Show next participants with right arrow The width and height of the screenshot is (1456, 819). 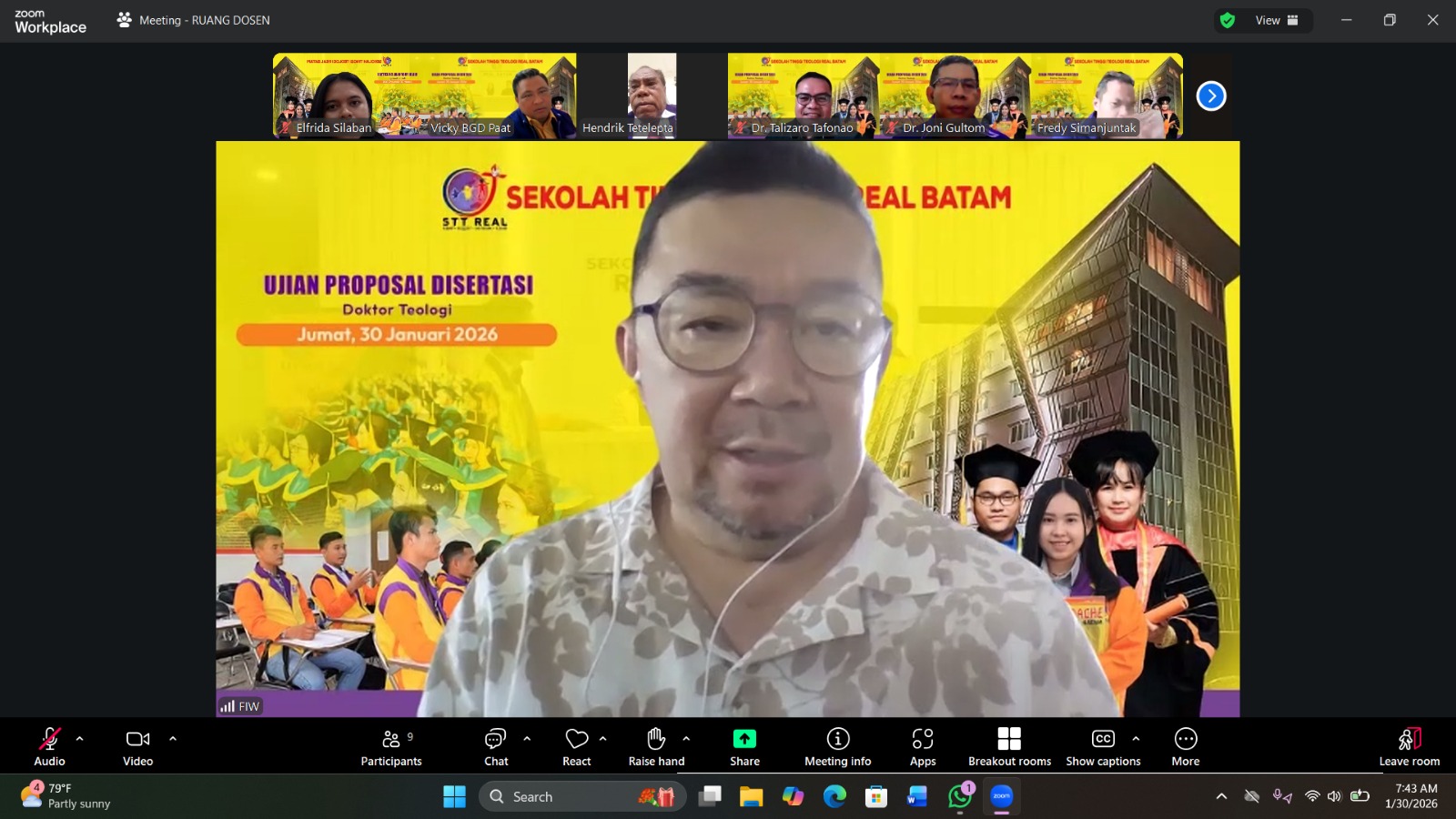coord(1210,96)
